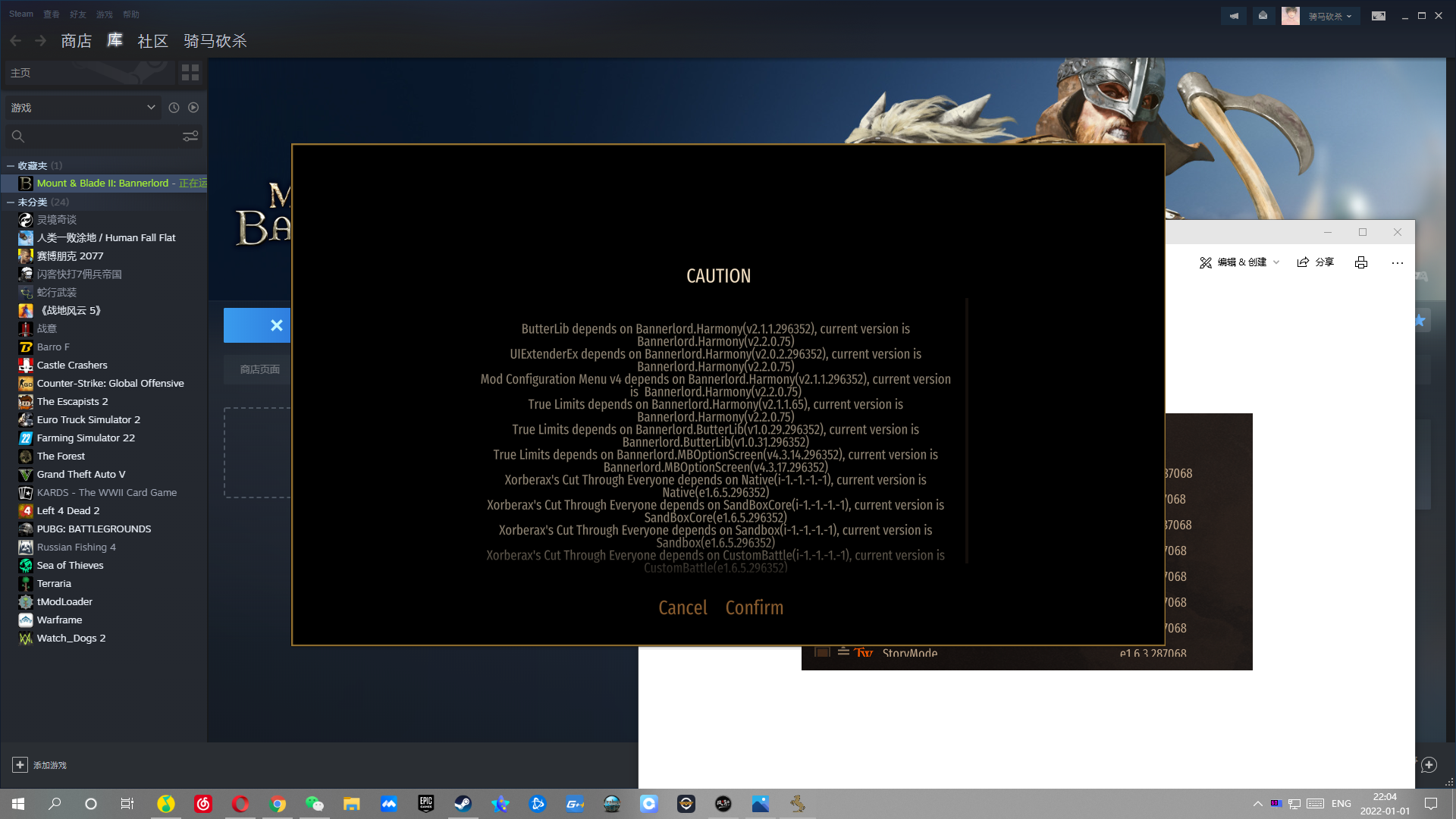Cancel the caution dialog

pyautogui.click(x=682, y=607)
